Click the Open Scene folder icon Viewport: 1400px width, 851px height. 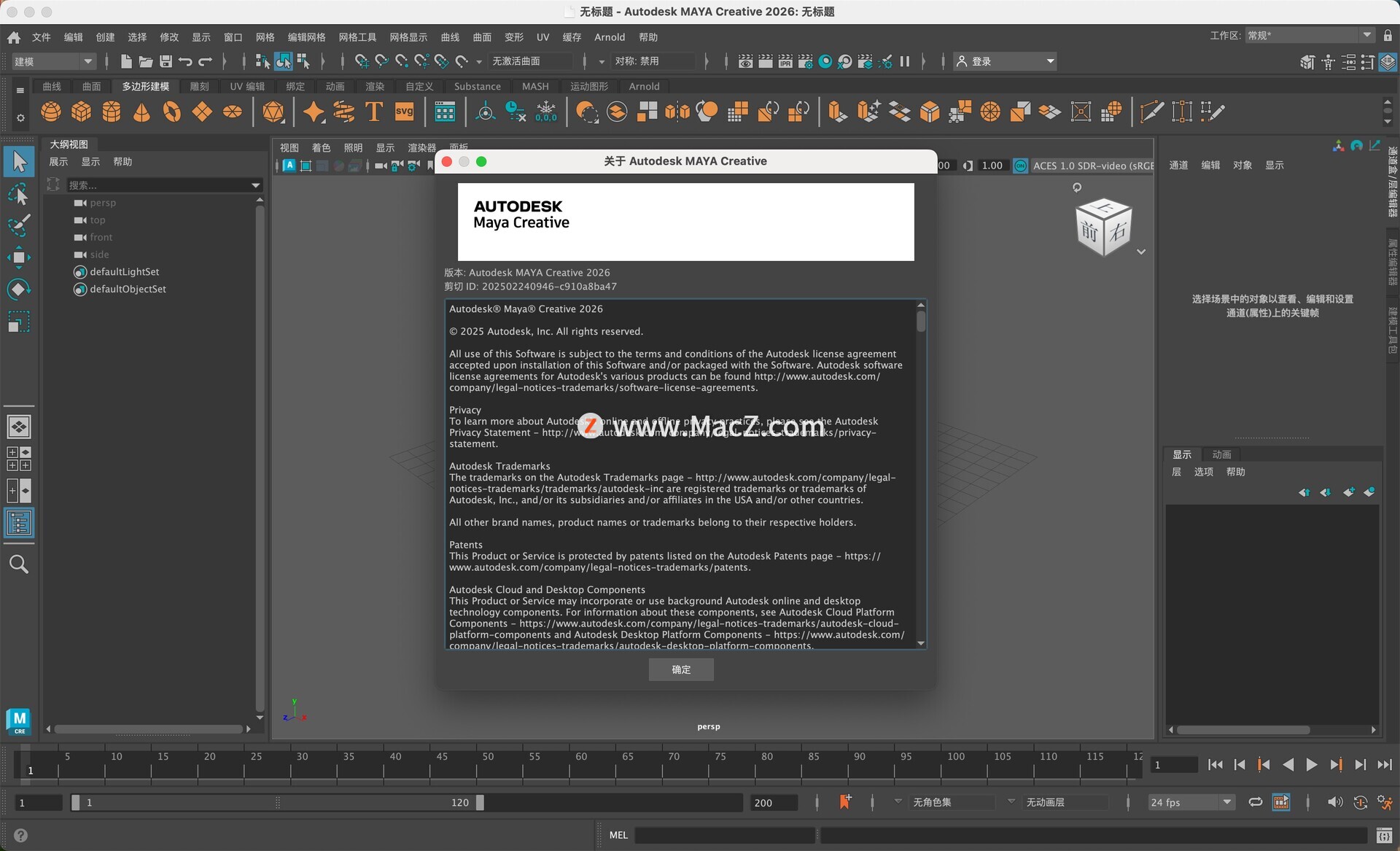click(x=146, y=61)
